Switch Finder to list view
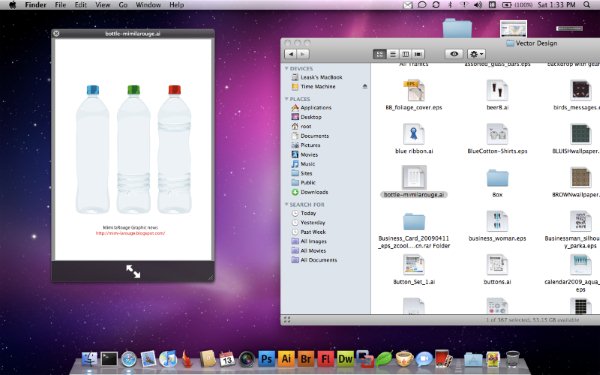The width and height of the screenshot is (600, 375). point(393,54)
